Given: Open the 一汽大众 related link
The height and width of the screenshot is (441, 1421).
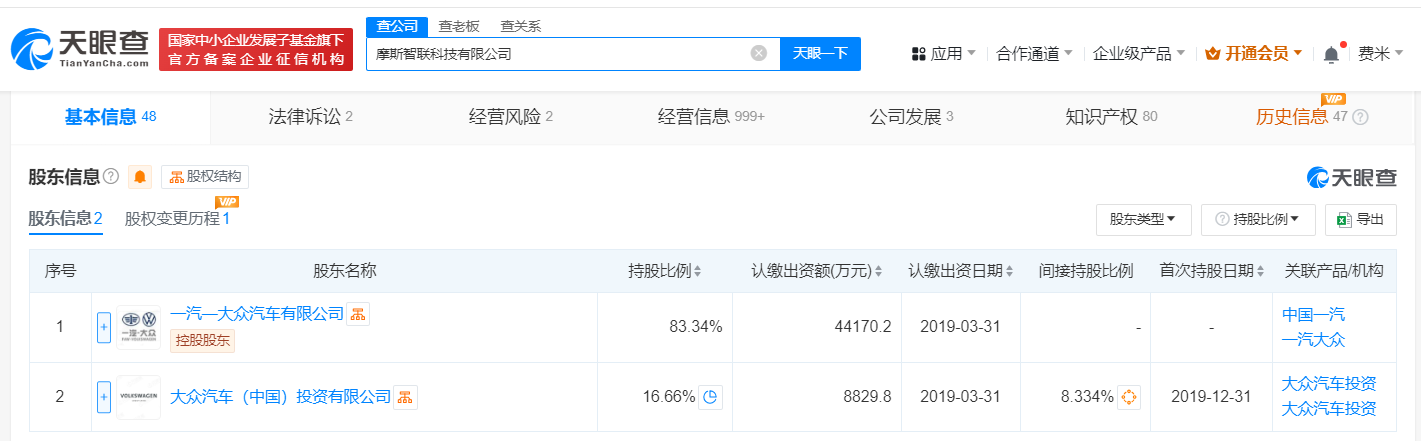Looking at the screenshot, I should tap(1313, 340).
